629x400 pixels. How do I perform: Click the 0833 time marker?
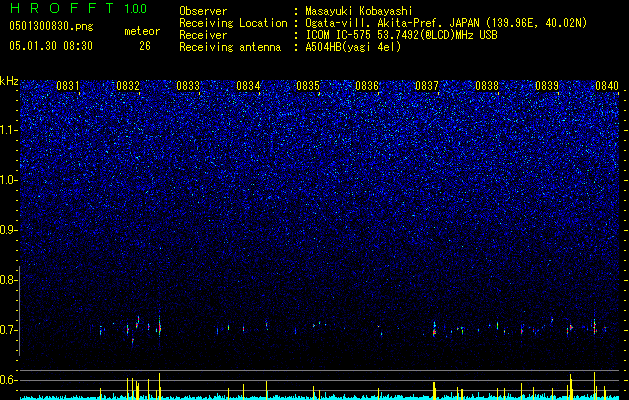point(188,85)
